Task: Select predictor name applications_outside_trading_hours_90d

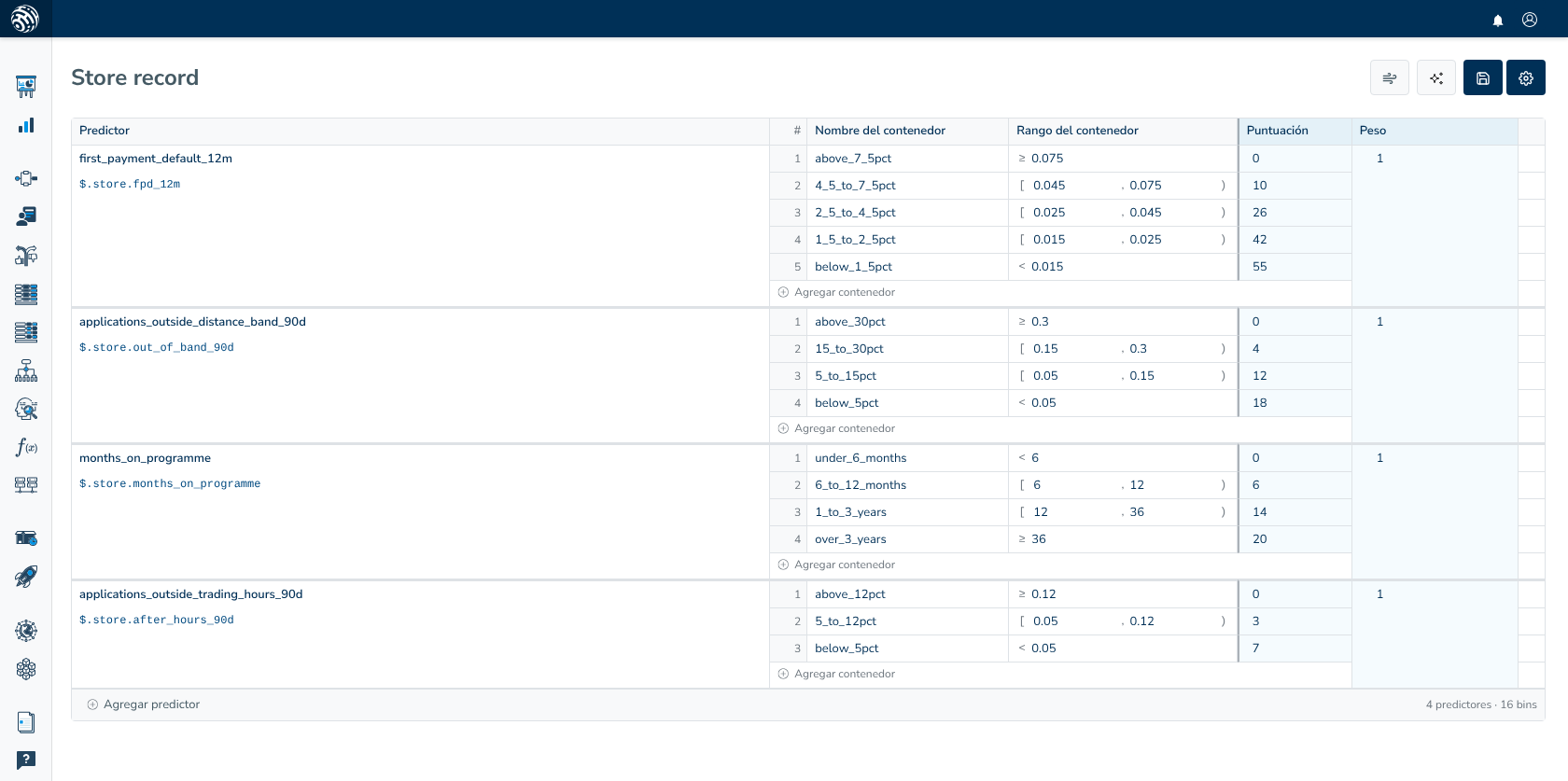Action: 191,594
